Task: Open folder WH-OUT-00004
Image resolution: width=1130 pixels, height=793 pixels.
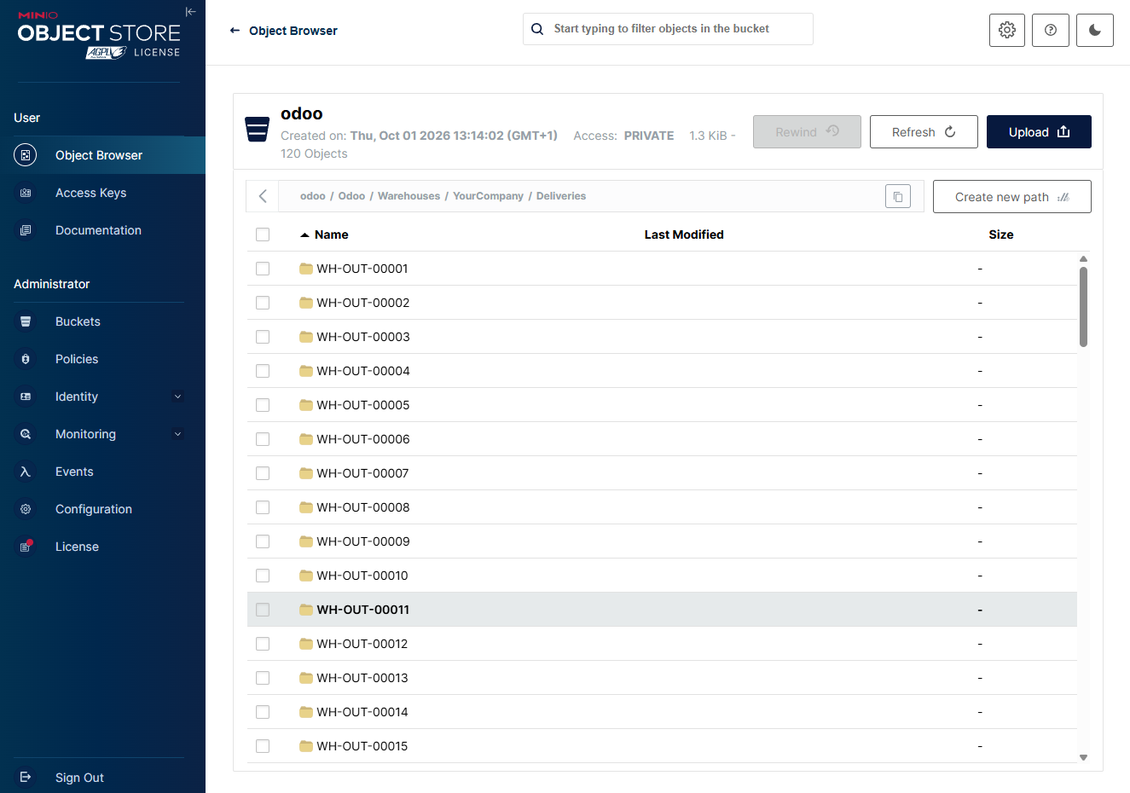Action: (362, 371)
